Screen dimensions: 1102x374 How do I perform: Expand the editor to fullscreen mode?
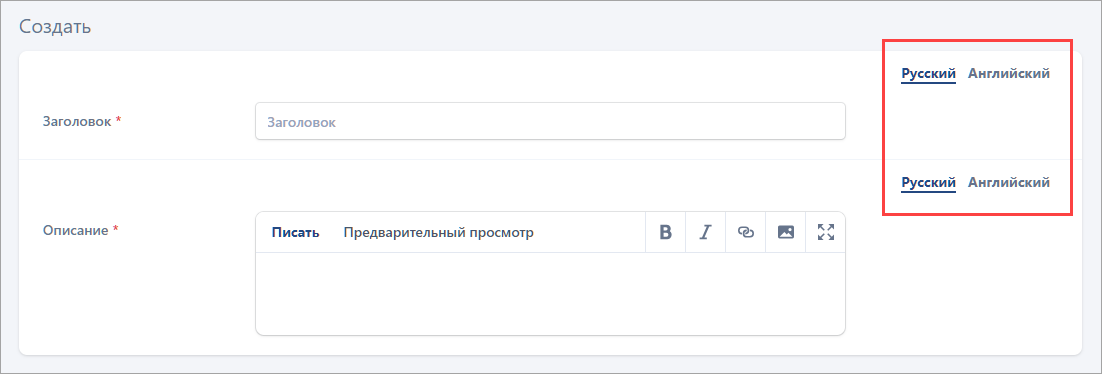[826, 232]
